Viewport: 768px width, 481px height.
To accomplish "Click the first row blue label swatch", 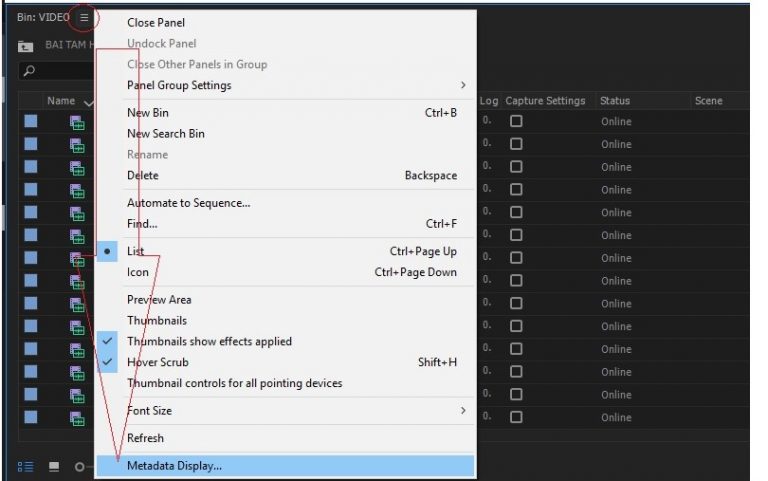I will pos(31,122).
